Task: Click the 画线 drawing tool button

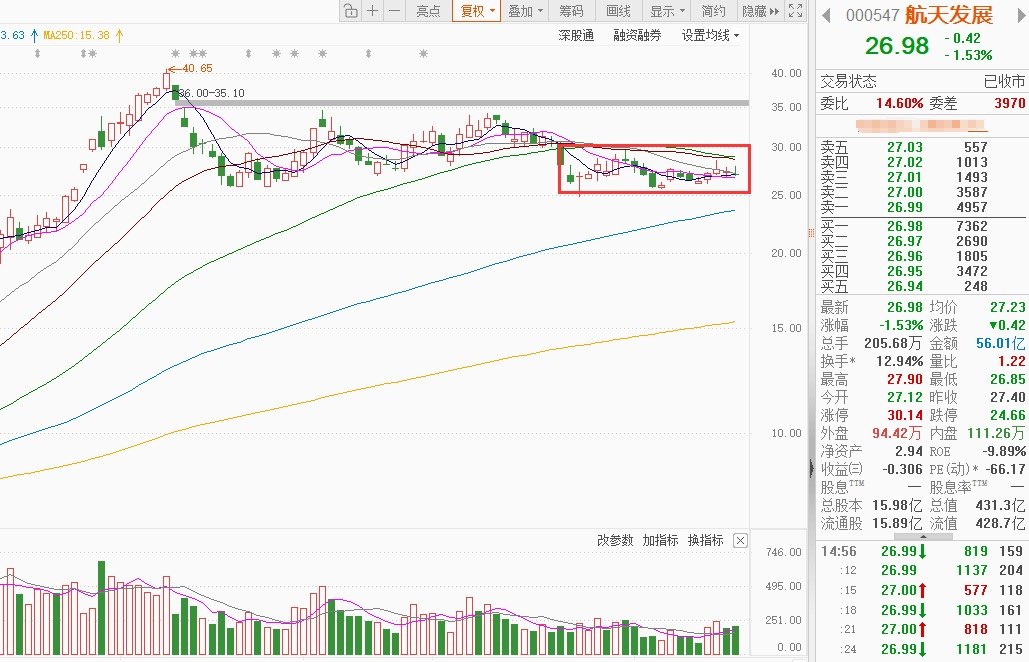Action: pos(618,10)
